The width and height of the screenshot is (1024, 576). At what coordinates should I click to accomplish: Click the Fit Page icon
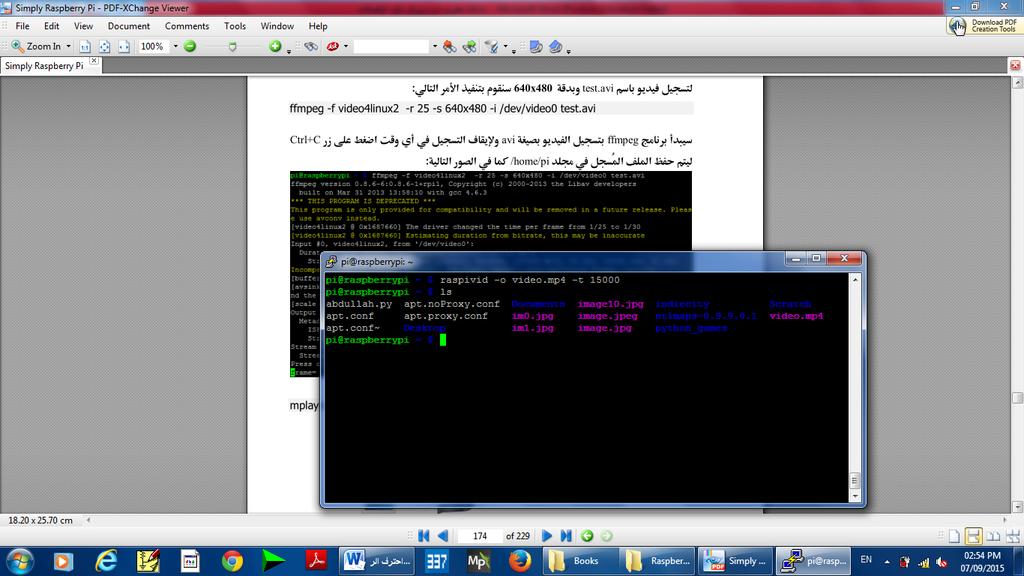(x=104, y=46)
